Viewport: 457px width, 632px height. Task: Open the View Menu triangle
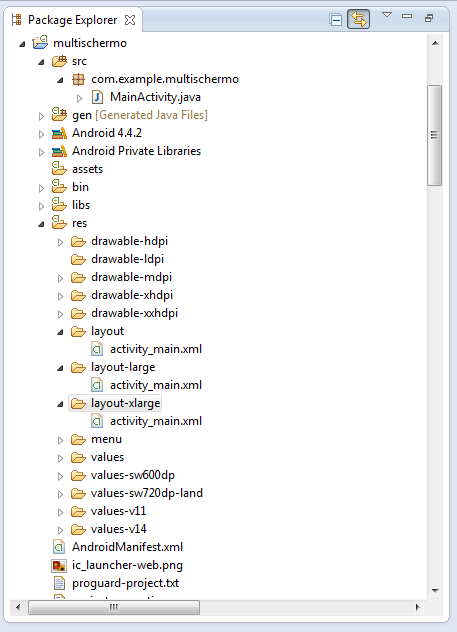(387, 15)
